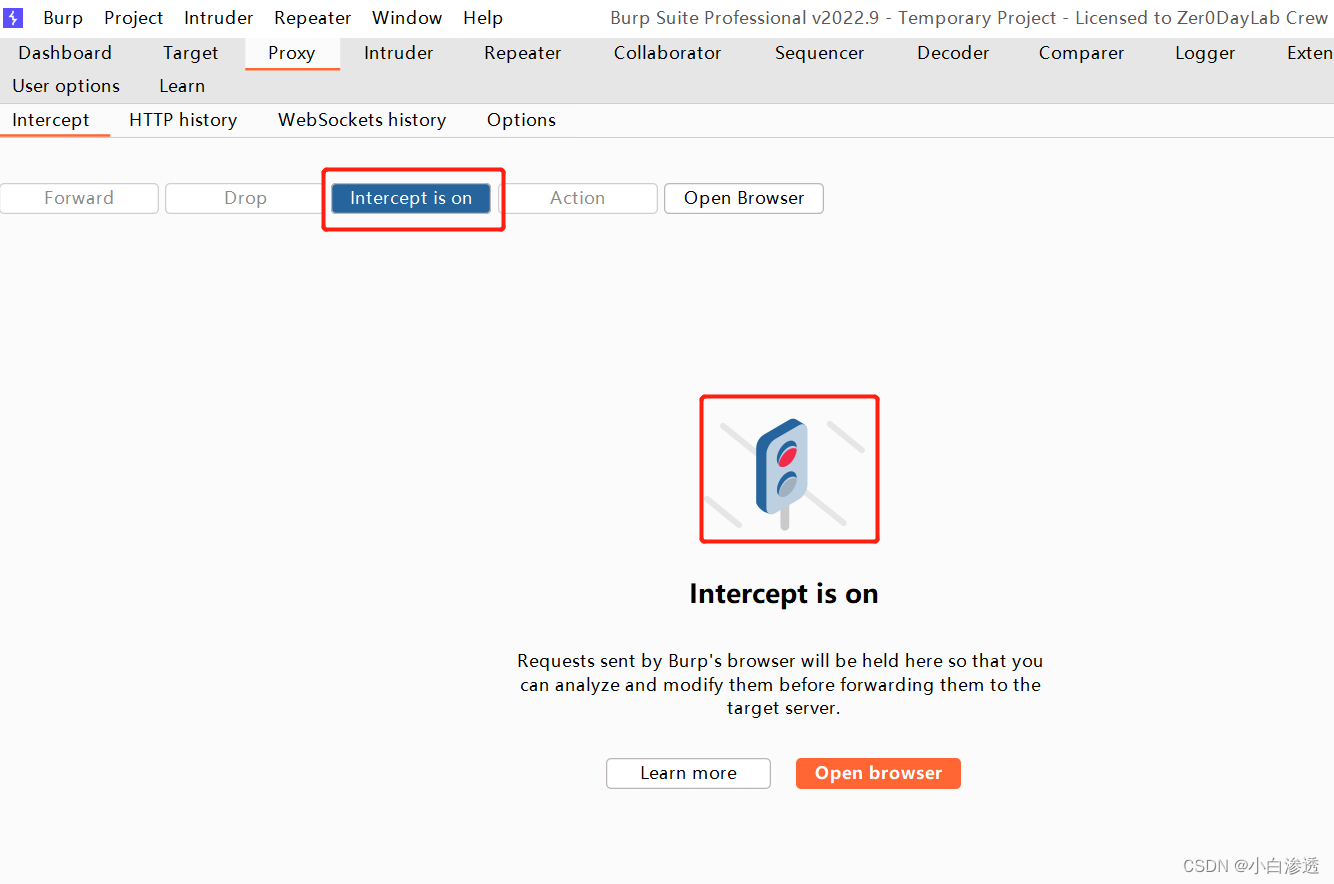Switch to the Intruder tool tab
1334x884 pixels.
coord(399,53)
